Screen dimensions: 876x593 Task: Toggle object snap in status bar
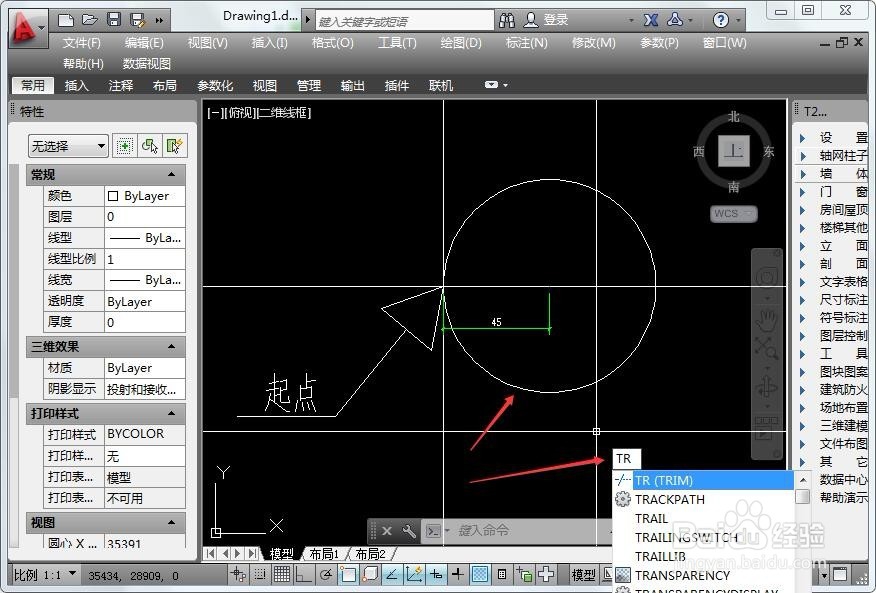(x=348, y=574)
